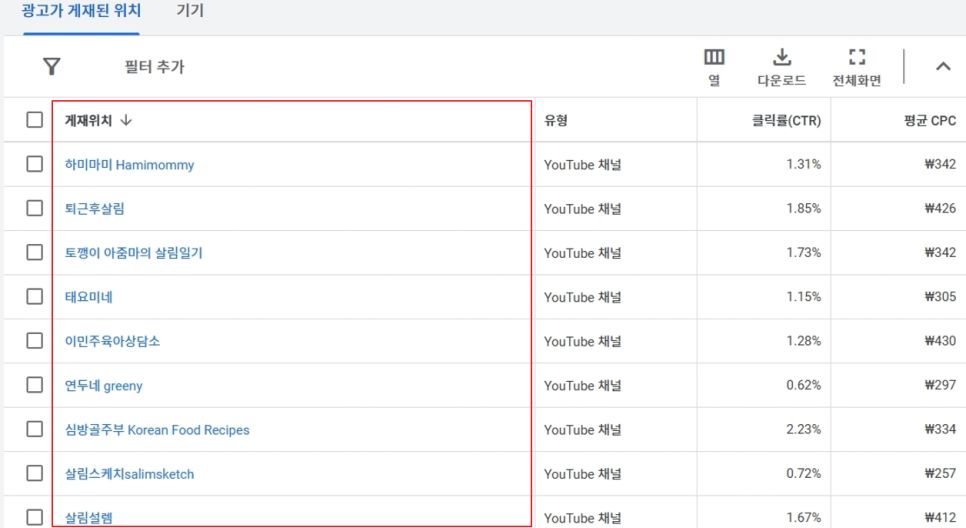
Task: Open the 하미마미 Hamimommy placement link
Action: coord(129,164)
